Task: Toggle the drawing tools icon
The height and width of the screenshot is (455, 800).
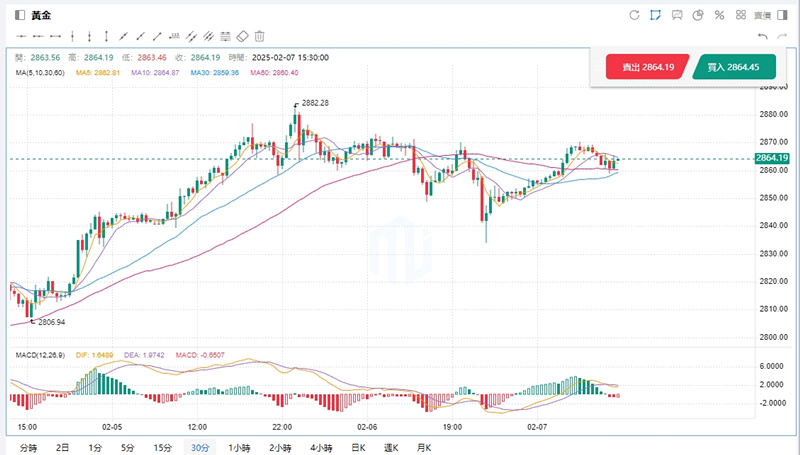Action: click(655, 15)
